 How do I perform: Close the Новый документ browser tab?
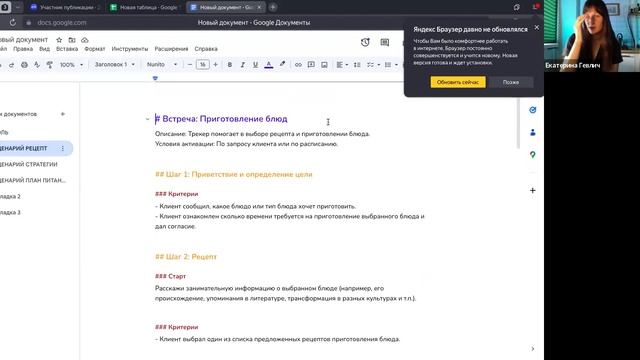tap(259, 7)
